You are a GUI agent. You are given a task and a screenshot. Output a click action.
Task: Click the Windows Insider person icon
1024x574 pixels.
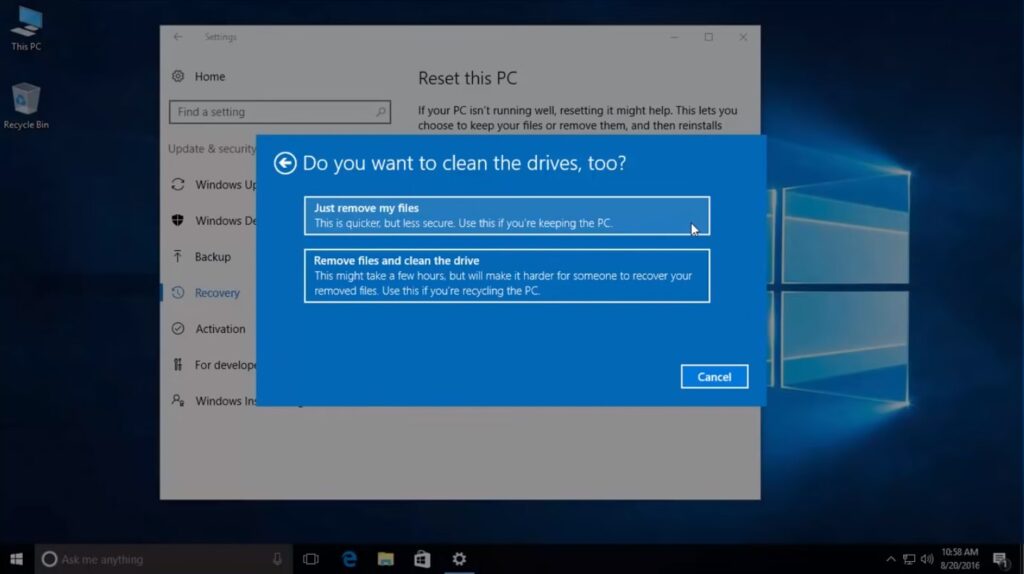[178, 400]
